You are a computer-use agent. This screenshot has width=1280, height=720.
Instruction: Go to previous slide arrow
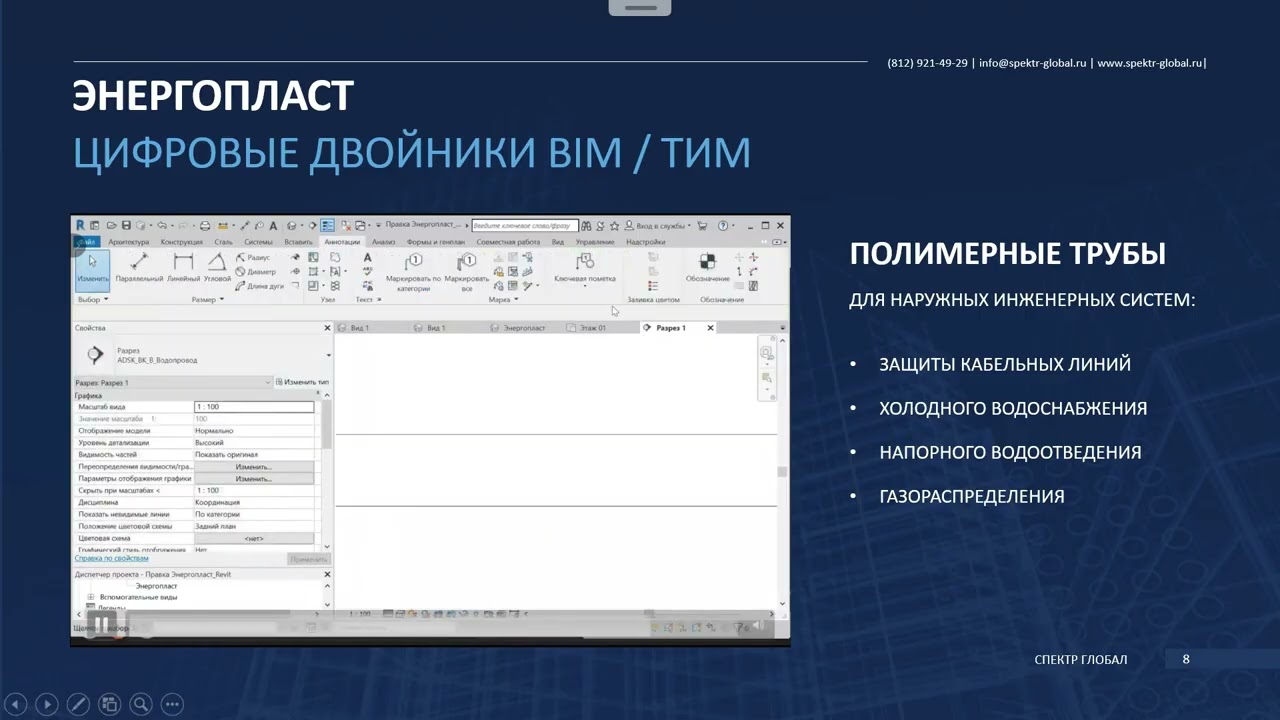click(x=15, y=704)
